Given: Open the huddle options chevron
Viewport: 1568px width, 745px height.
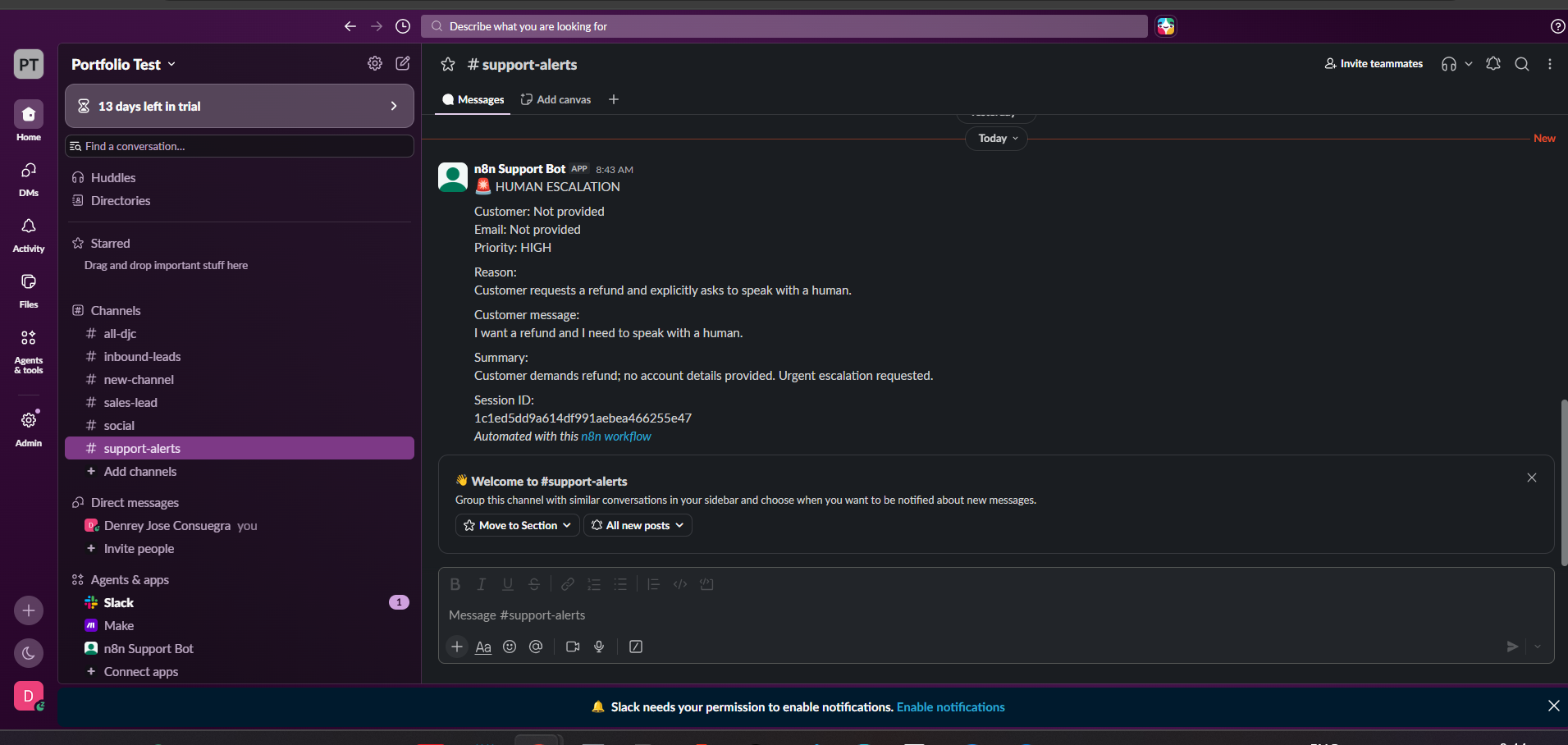Looking at the screenshot, I should point(1469,64).
